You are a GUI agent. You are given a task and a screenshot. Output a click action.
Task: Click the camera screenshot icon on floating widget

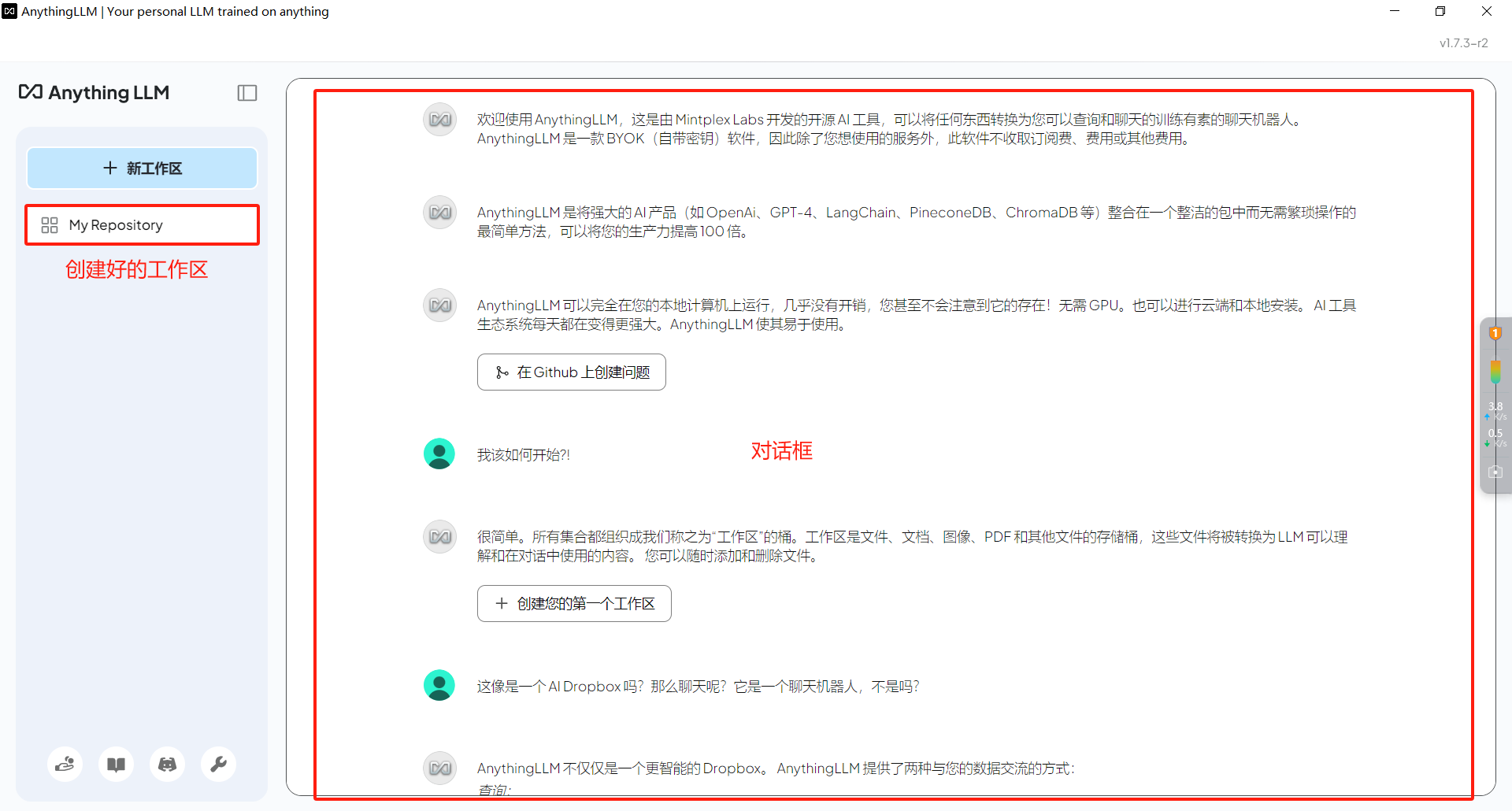(1495, 472)
